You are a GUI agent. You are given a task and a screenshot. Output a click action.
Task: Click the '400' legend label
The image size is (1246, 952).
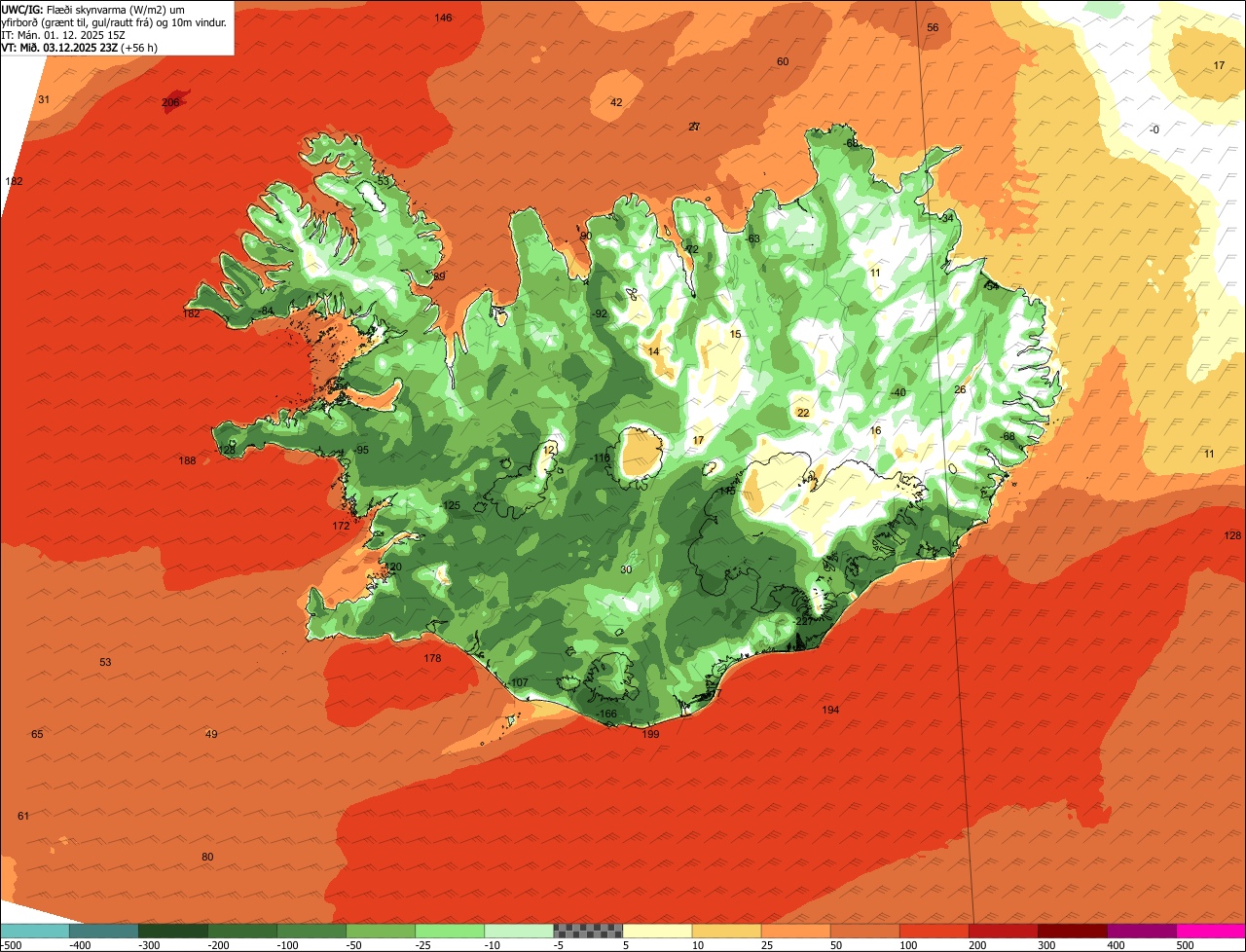point(1116,945)
